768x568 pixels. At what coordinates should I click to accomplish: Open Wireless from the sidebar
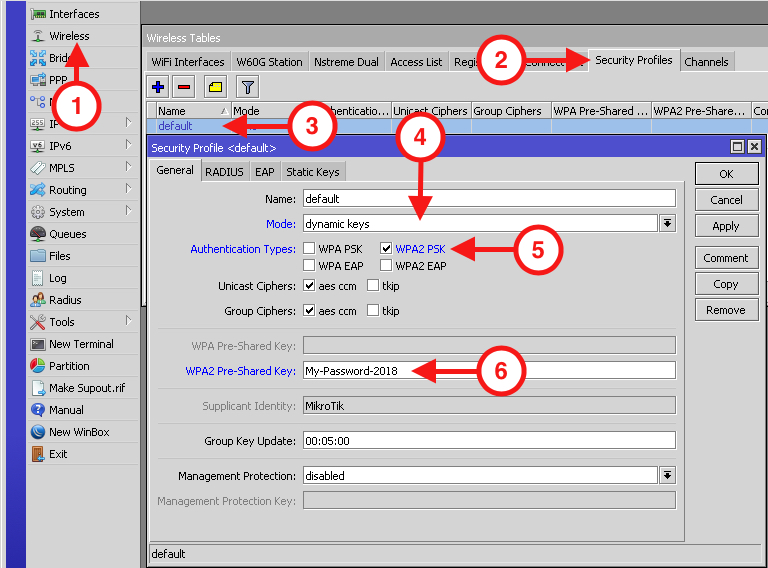coord(69,36)
